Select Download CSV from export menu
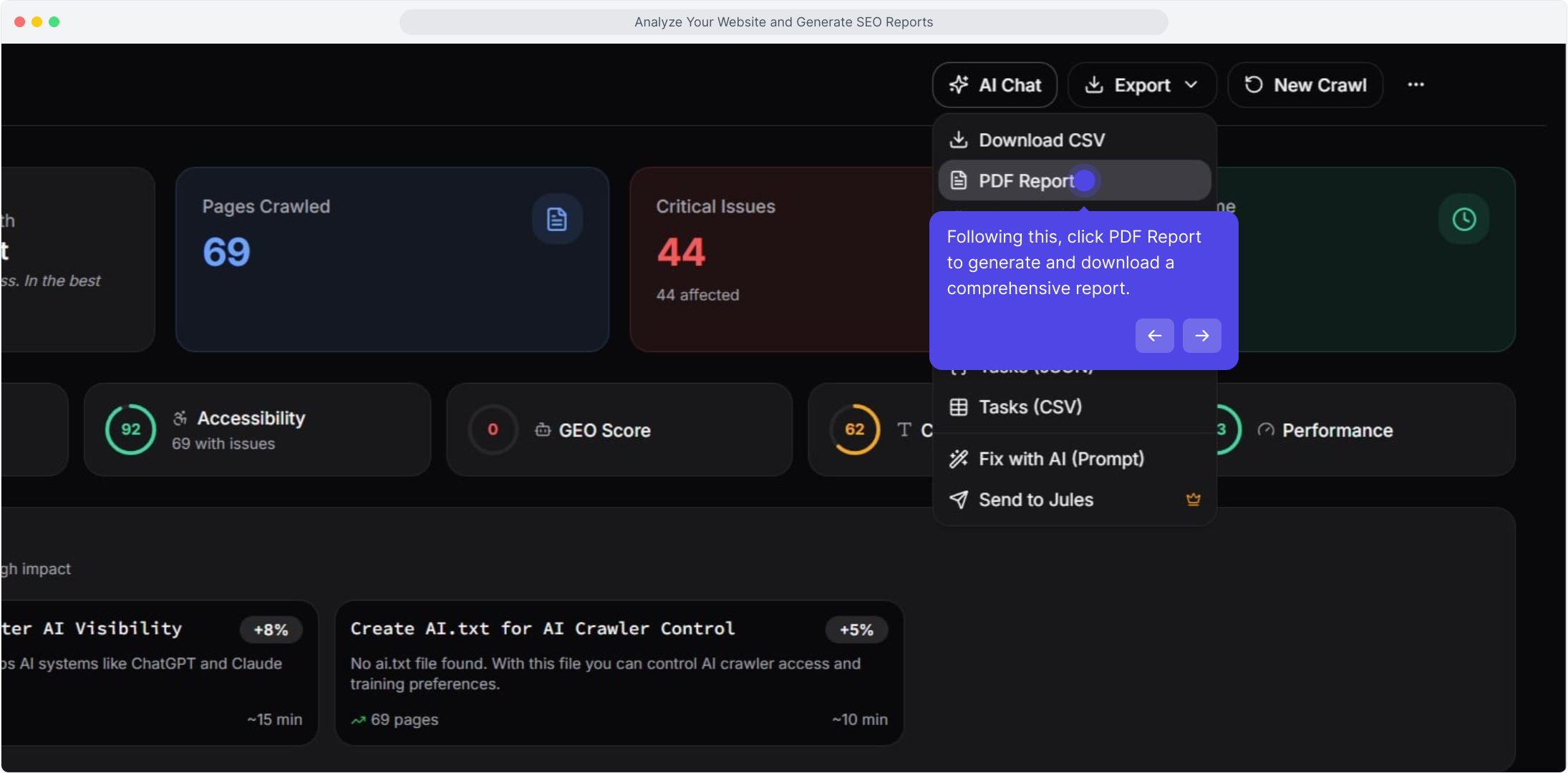The height and width of the screenshot is (773, 1568). click(1041, 140)
